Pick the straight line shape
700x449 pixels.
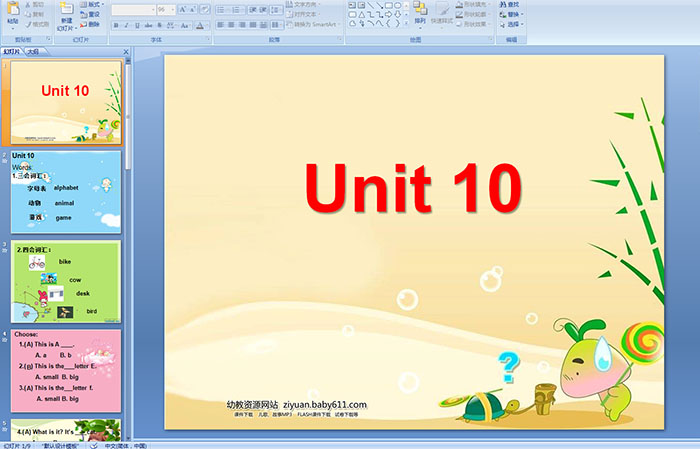point(371,5)
